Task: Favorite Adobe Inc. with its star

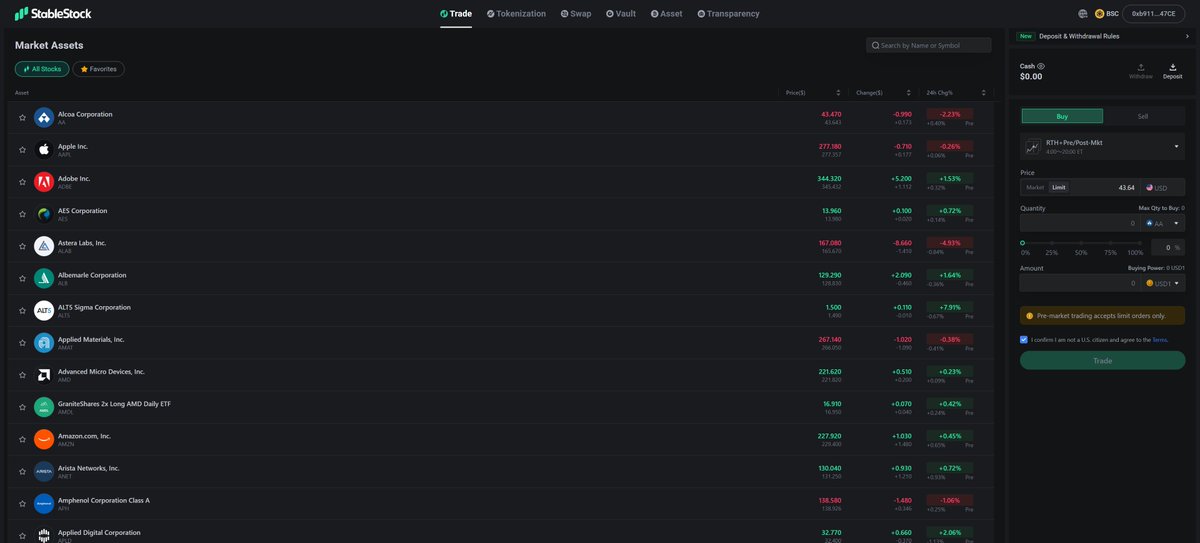Action: [x=22, y=182]
